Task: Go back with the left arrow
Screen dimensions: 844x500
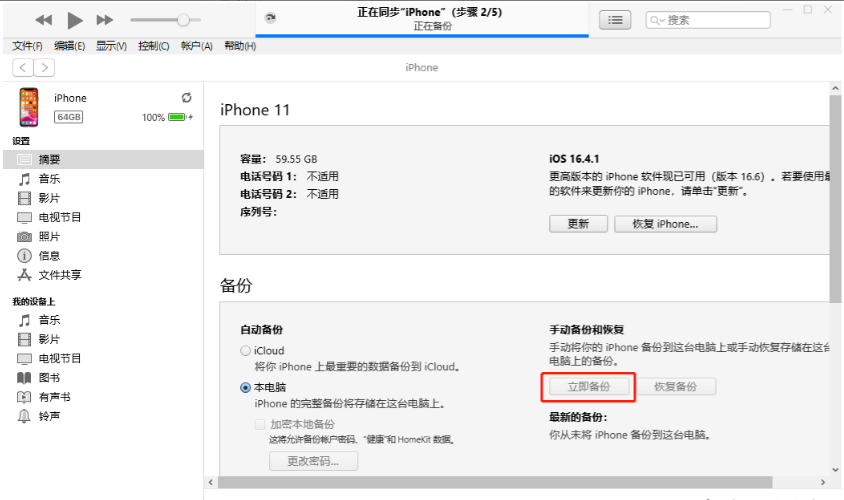Action: coord(23,67)
